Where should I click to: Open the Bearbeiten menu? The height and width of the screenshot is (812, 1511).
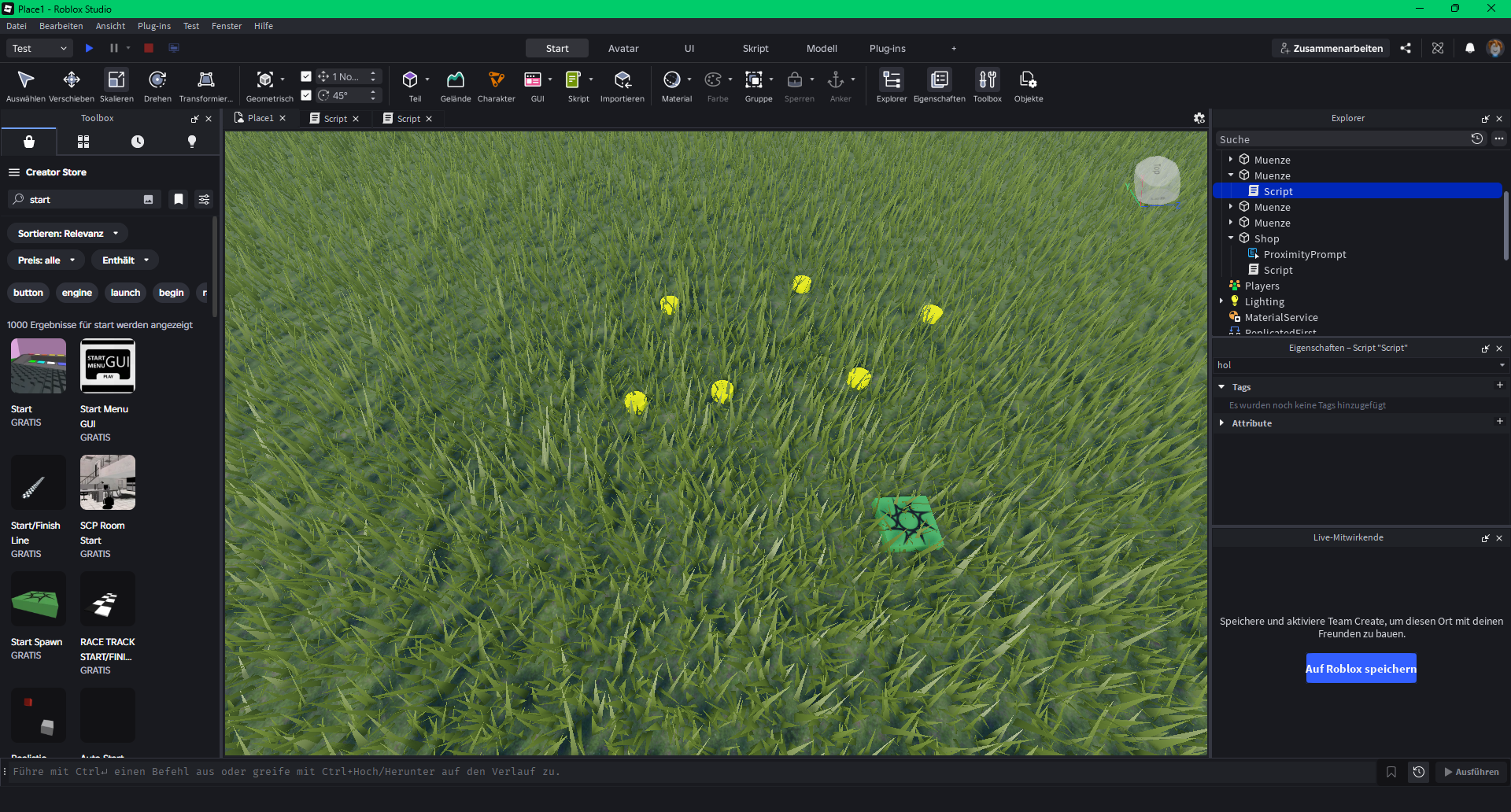pyautogui.click(x=61, y=26)
